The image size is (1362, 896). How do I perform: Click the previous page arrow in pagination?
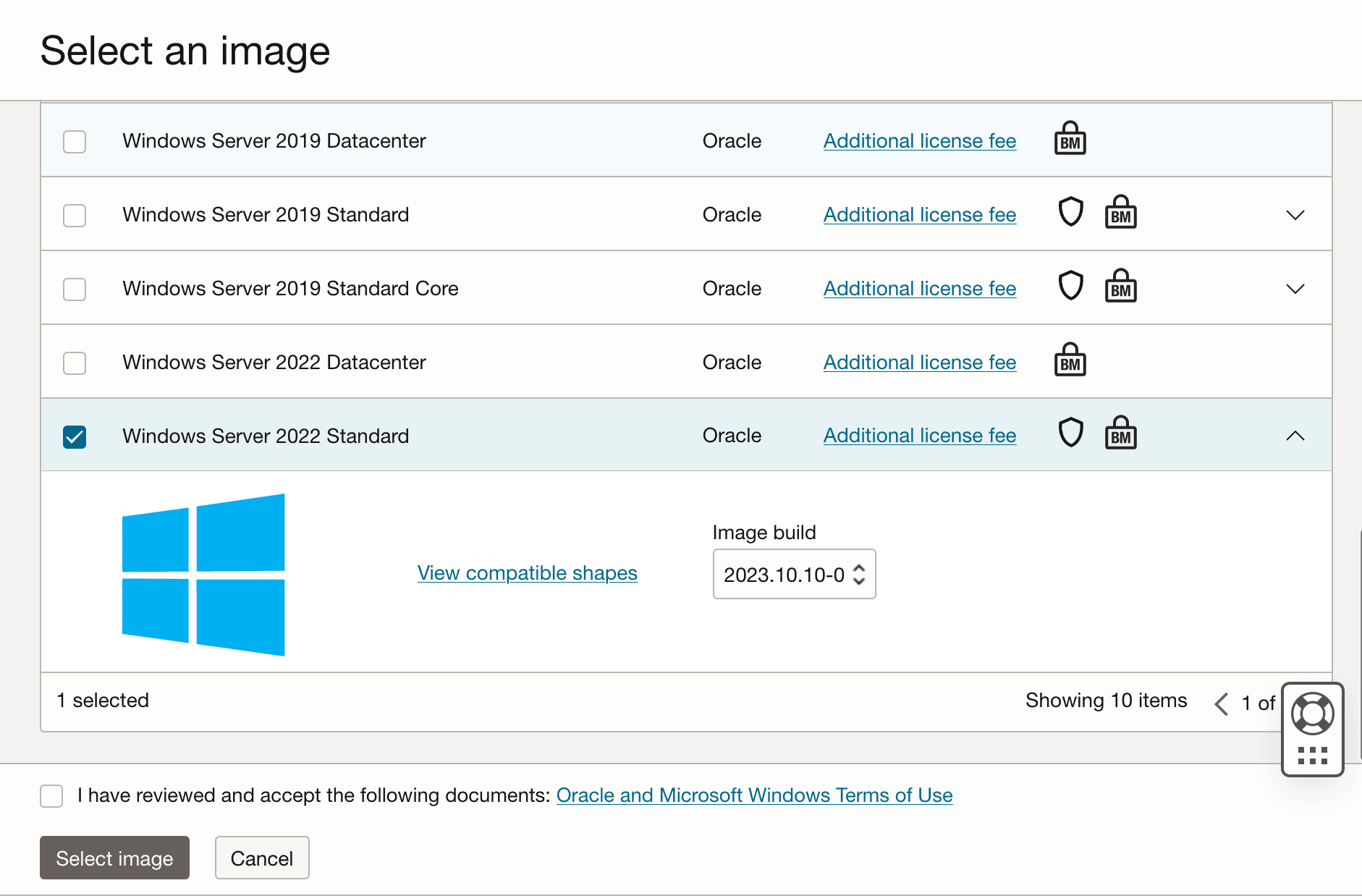click(x=1221, y=703)
